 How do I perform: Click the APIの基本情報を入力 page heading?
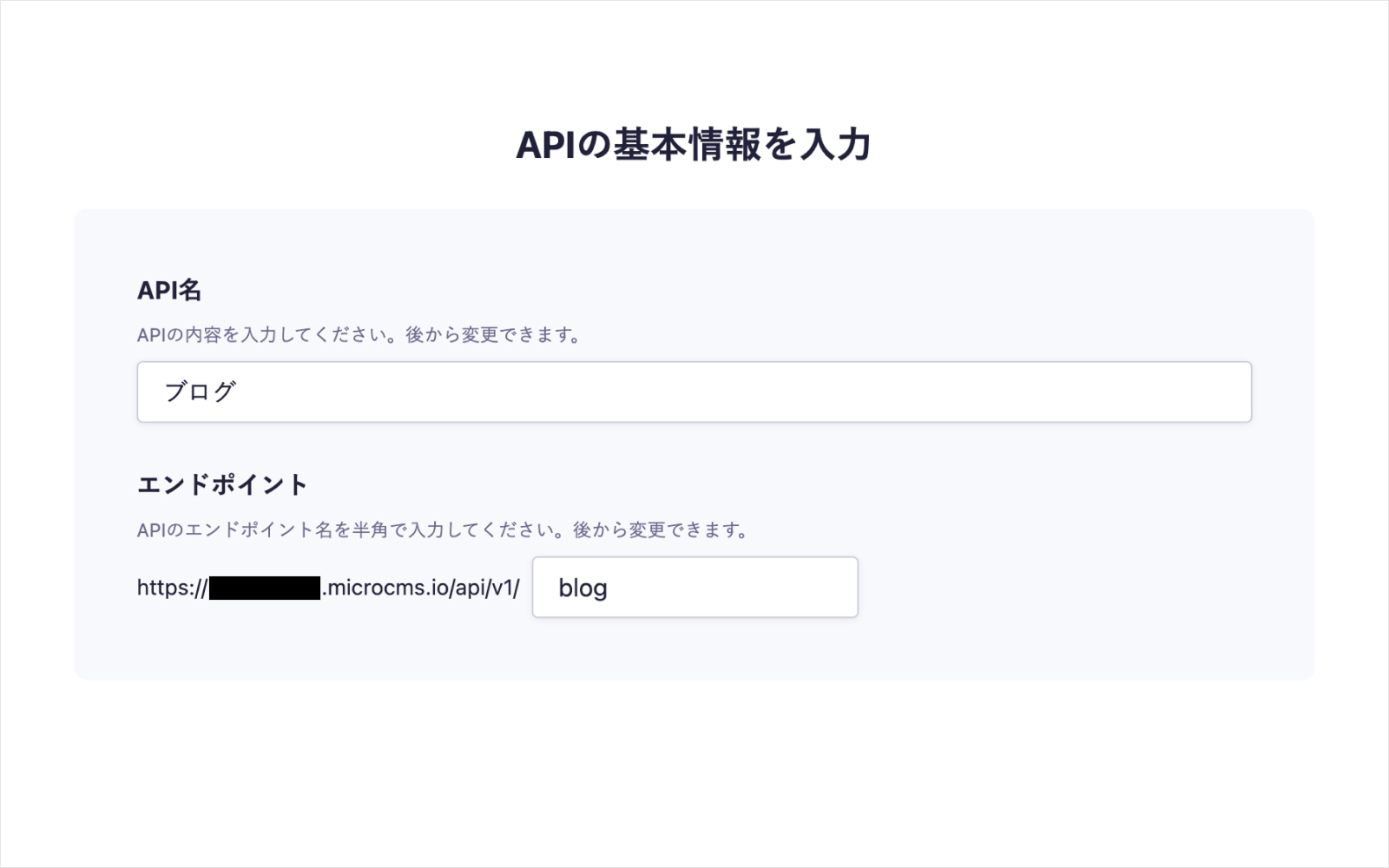pyautogui.click(x=694, y=145)
